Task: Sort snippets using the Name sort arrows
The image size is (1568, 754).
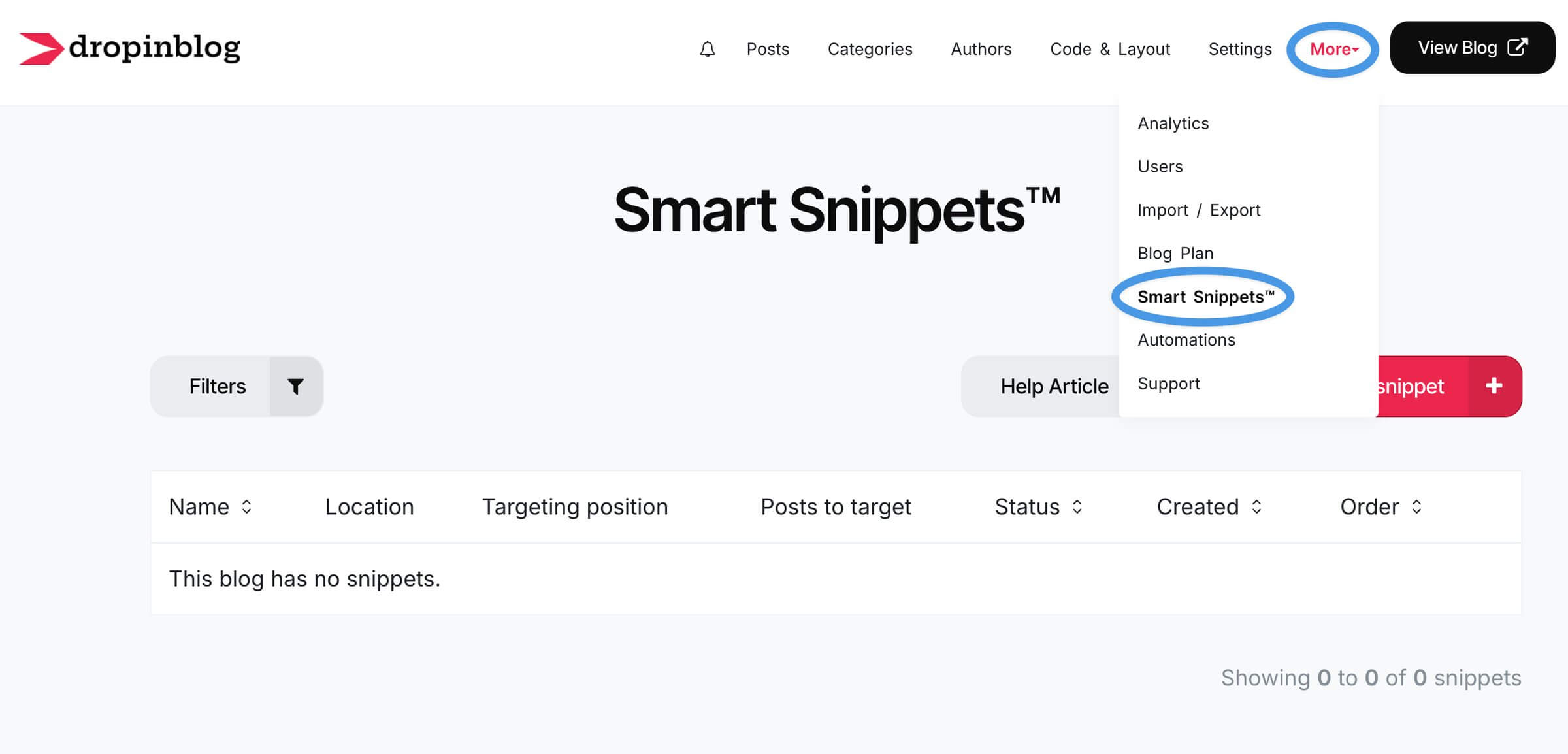Action: coord(247,507)
